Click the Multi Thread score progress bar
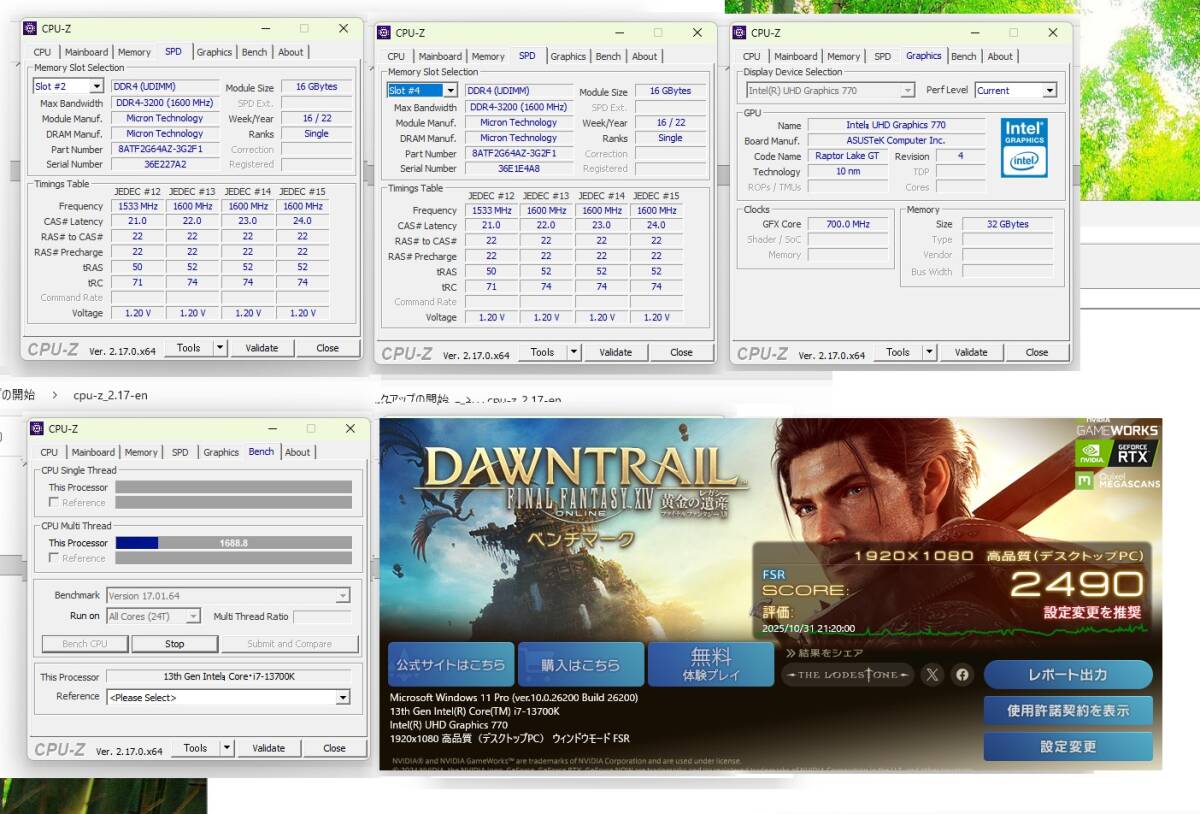This screenshot has height=814, width=1200. (x=233, y=543)
